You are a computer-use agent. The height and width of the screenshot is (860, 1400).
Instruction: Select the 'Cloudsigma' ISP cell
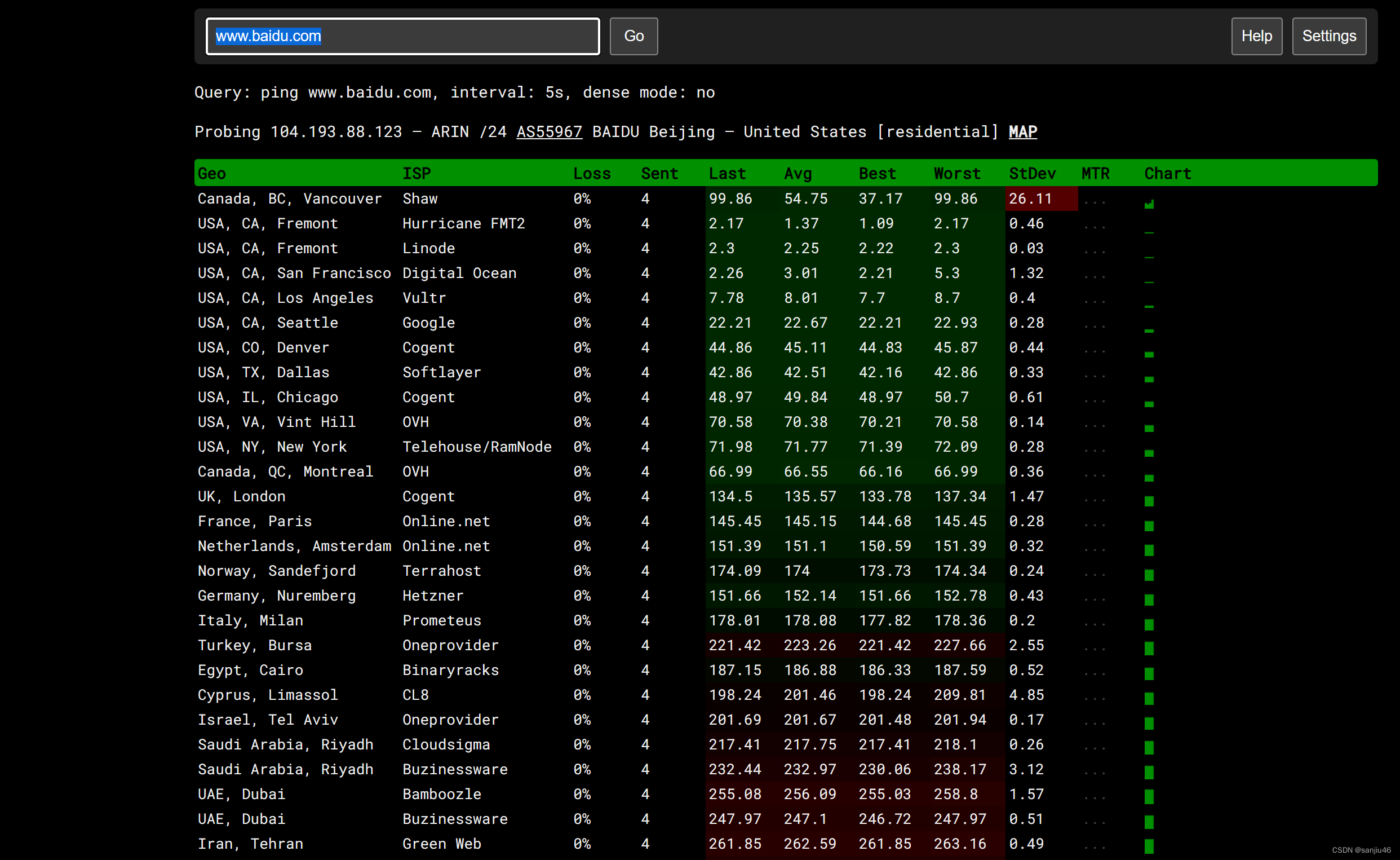[446, 744]
